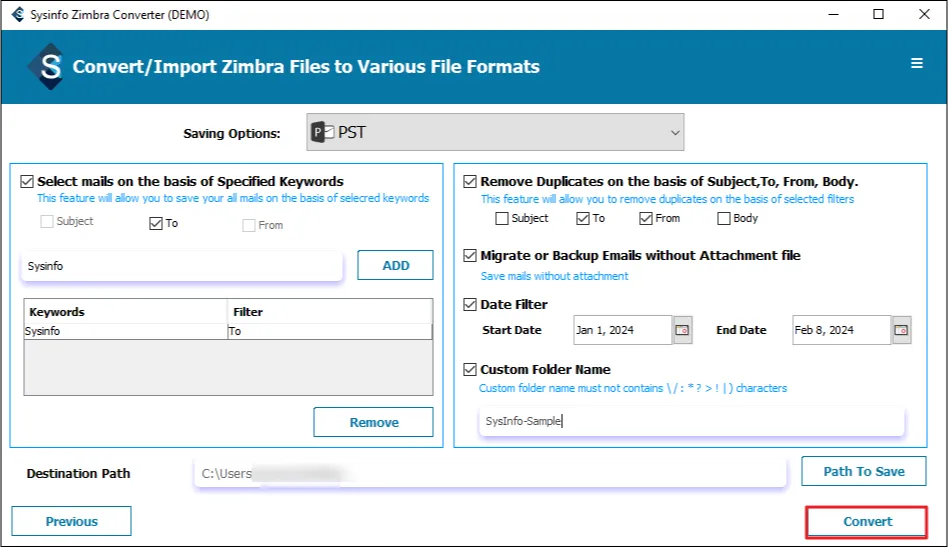Viewport: 948px width, 547px height.
Task: Open the hamburger menu icon
Action: pos(916,64)
